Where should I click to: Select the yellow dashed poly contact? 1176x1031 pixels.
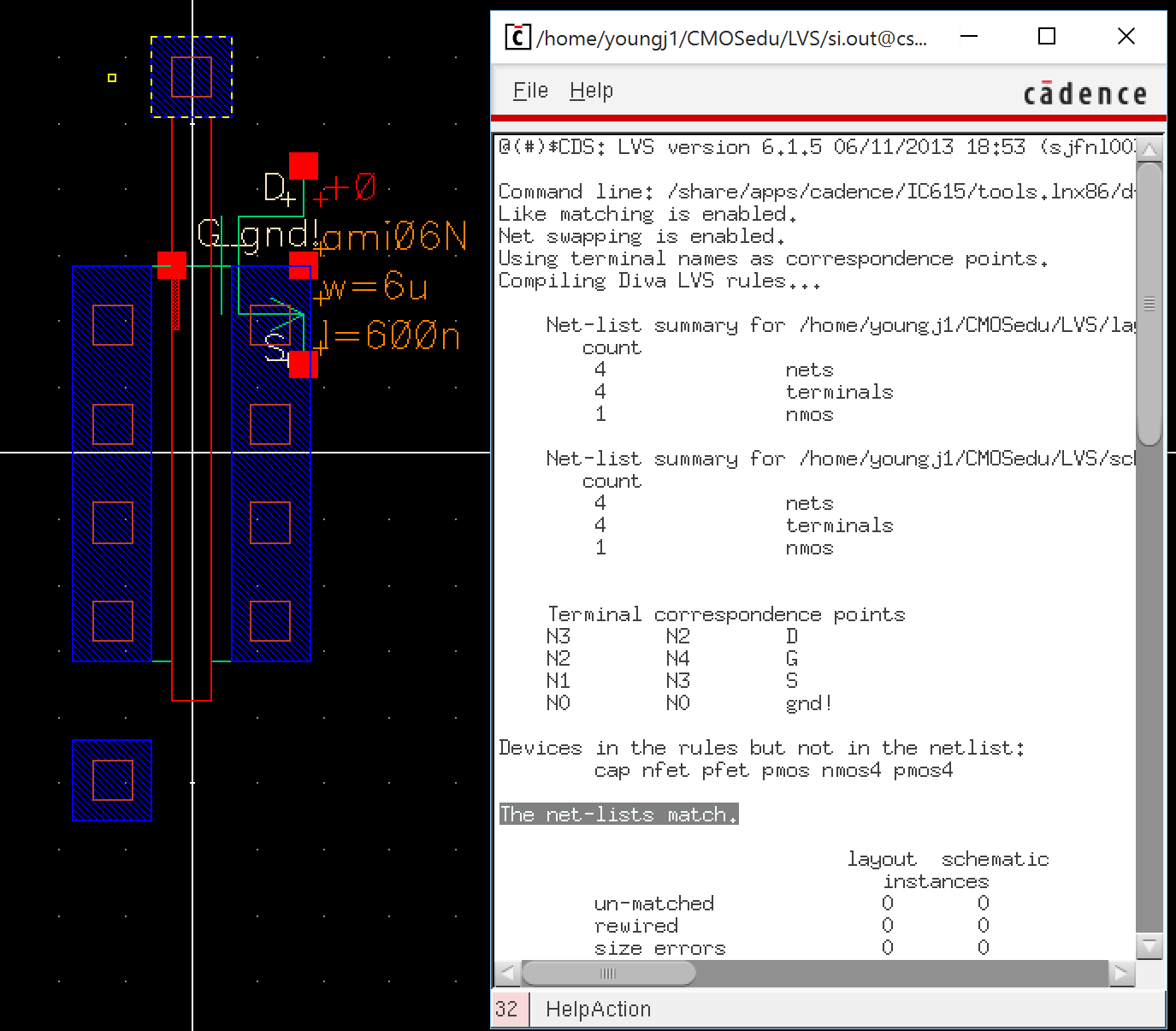click(x=192, y=77)
